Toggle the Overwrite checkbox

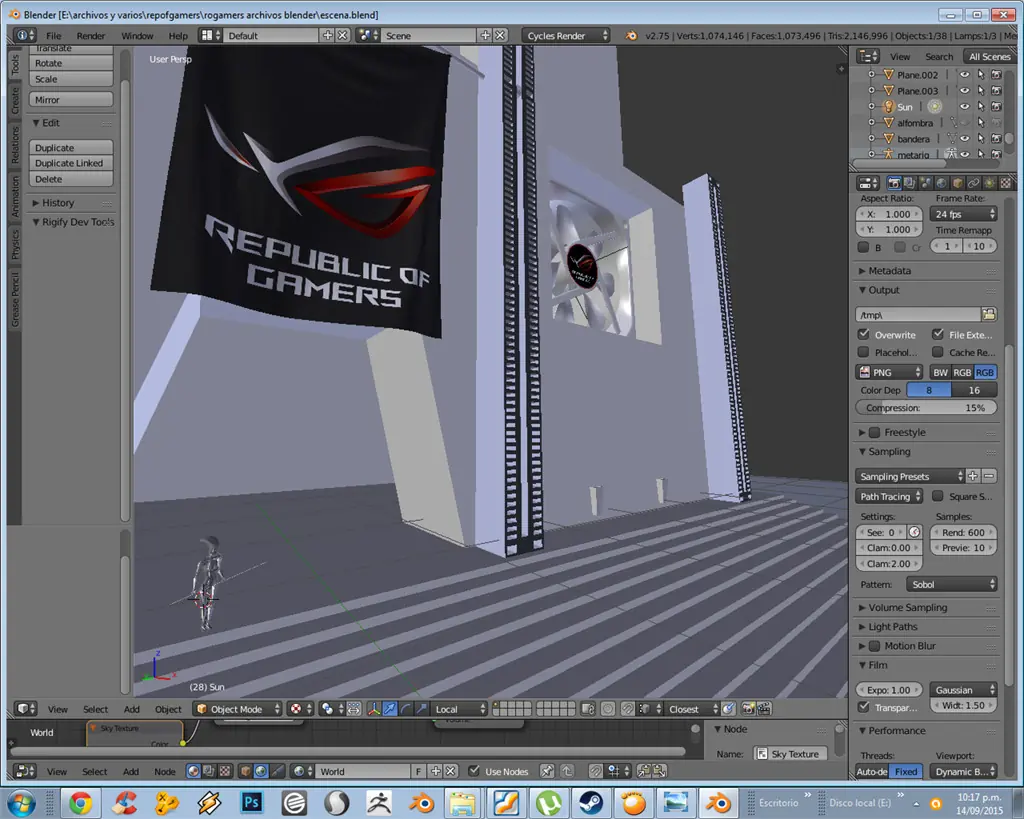coord(863,334)
